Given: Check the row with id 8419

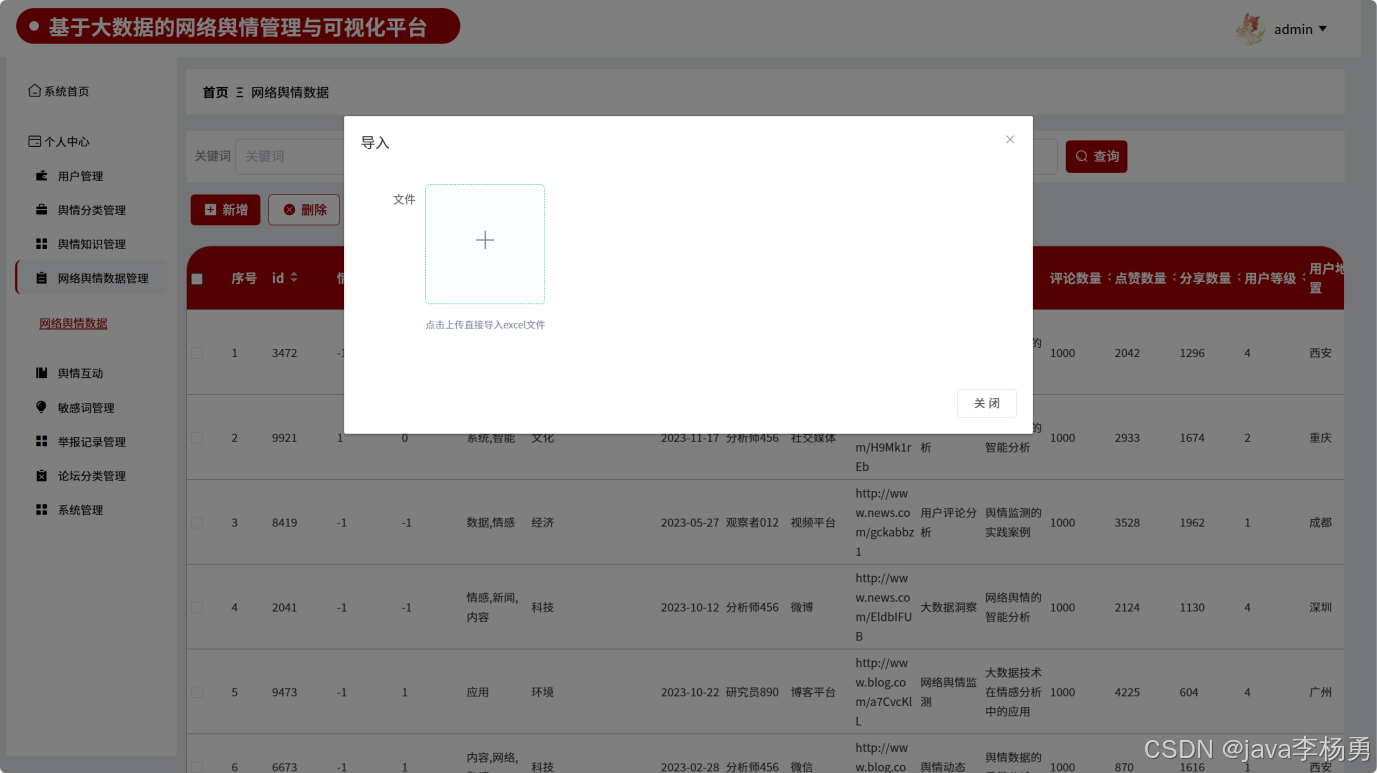Looking at the screenshot, I should [x=197, y=523].
